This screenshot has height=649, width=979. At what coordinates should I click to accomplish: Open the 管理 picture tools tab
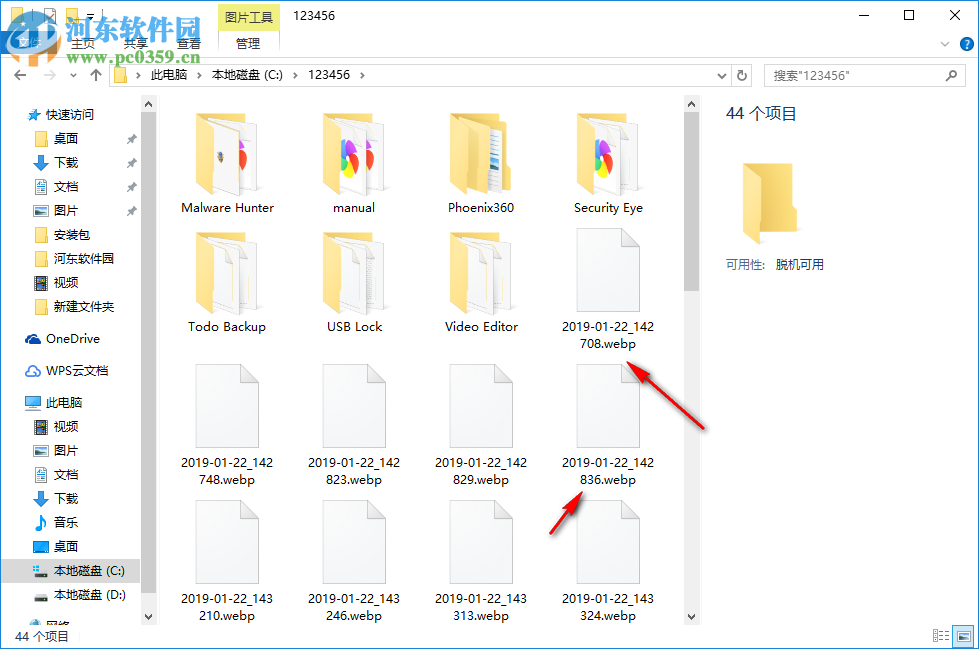click(247, 43)
